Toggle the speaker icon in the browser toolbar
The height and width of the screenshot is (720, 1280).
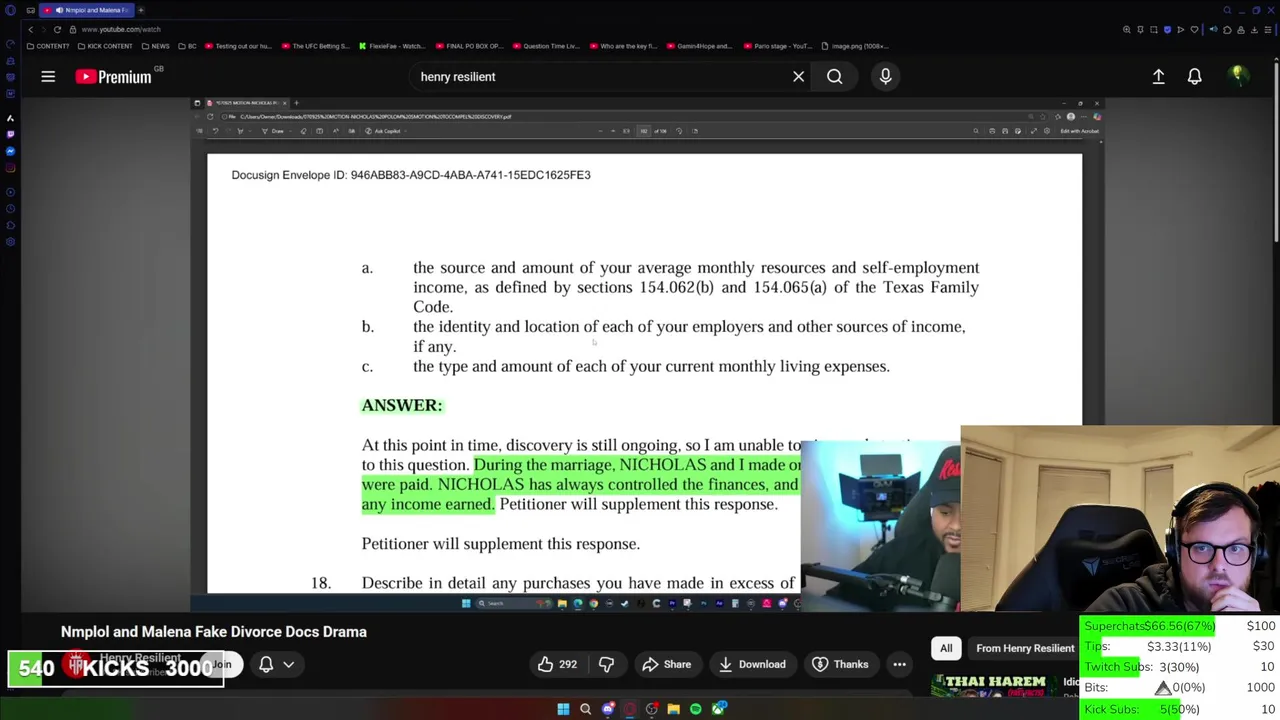pos(1213,29)
